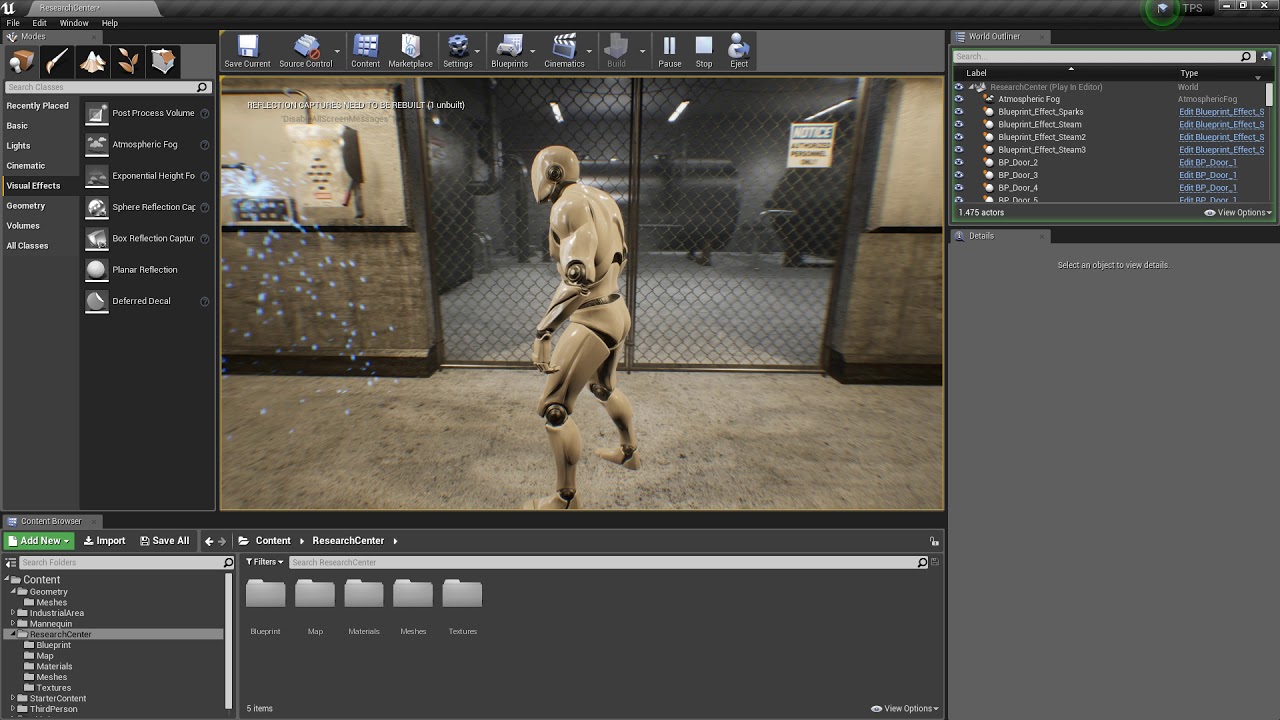Toggle the Content Browser lock icon
The height and width of the screenshot is (720, 1280).
point(934,541)
